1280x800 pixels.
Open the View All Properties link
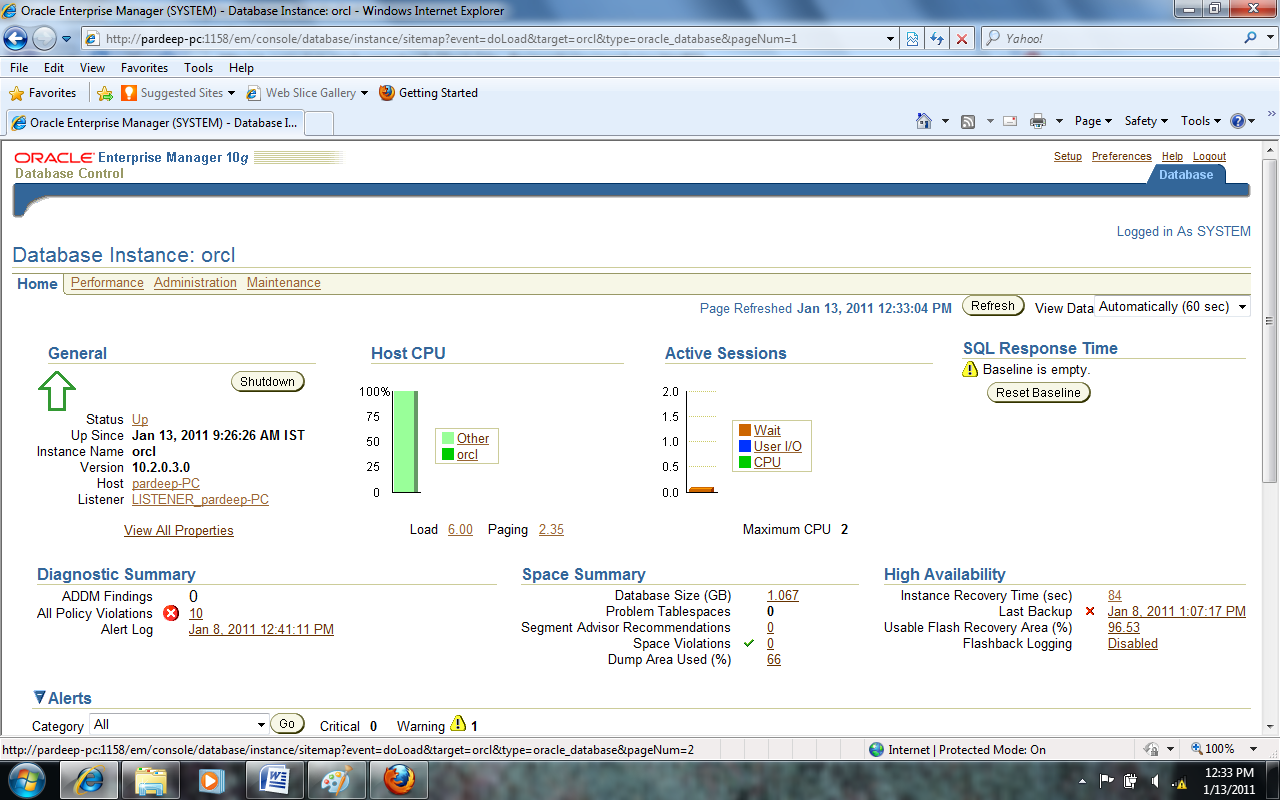point(179,531)
